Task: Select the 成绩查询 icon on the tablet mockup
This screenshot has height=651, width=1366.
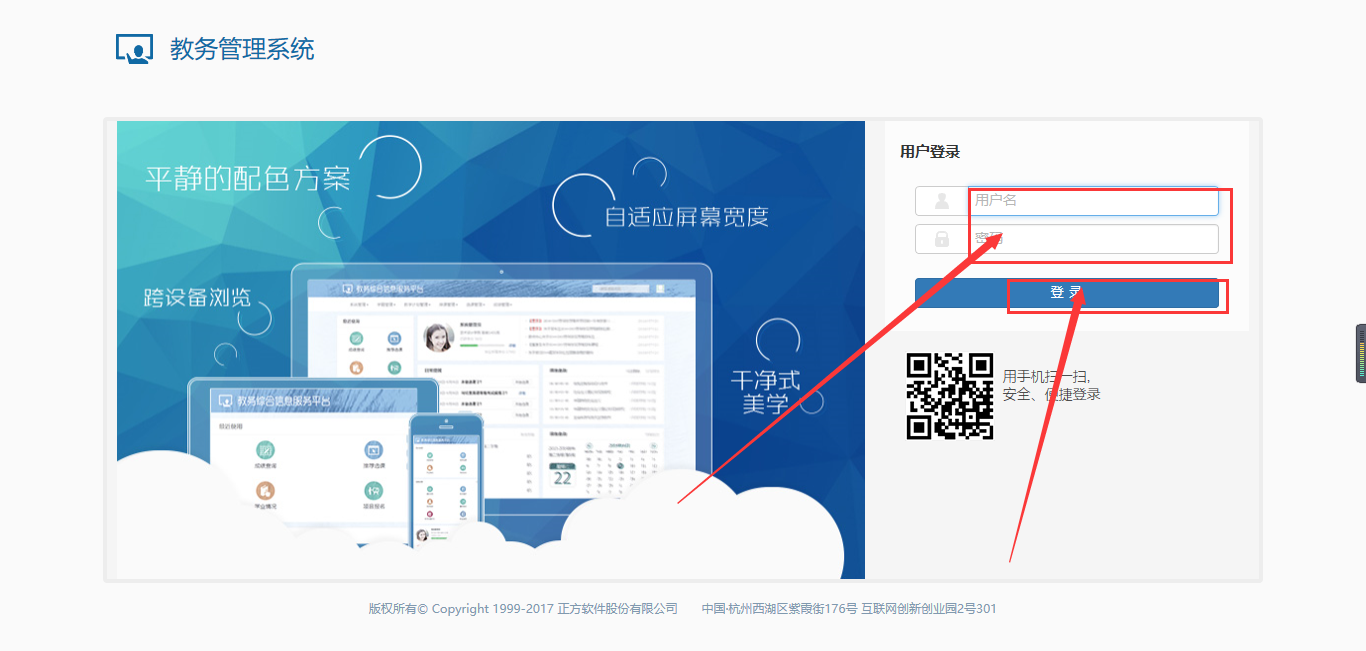Action: (264, 452)
